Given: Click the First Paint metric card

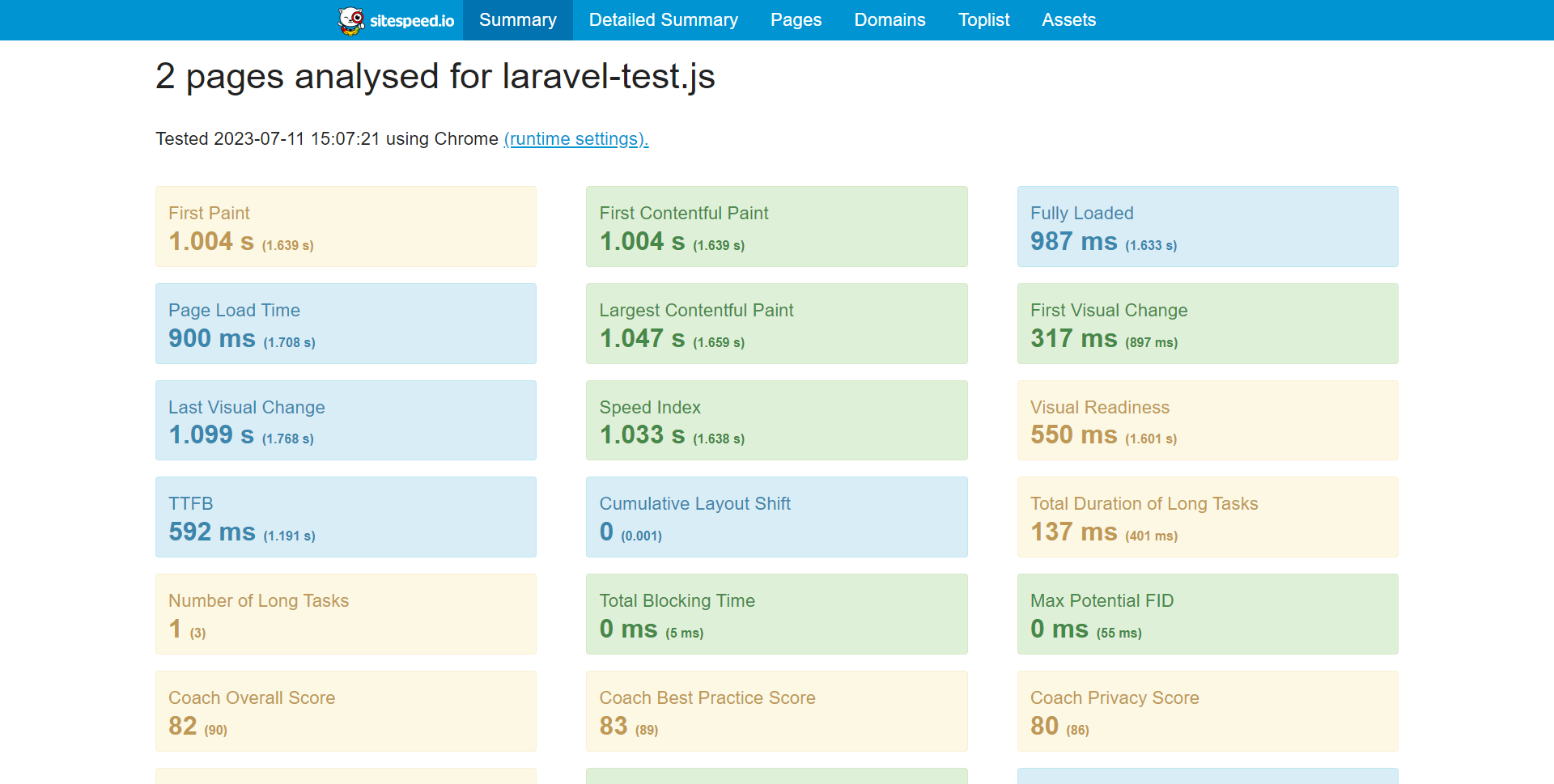Looking at the screenshot, I should coord(346,227).
